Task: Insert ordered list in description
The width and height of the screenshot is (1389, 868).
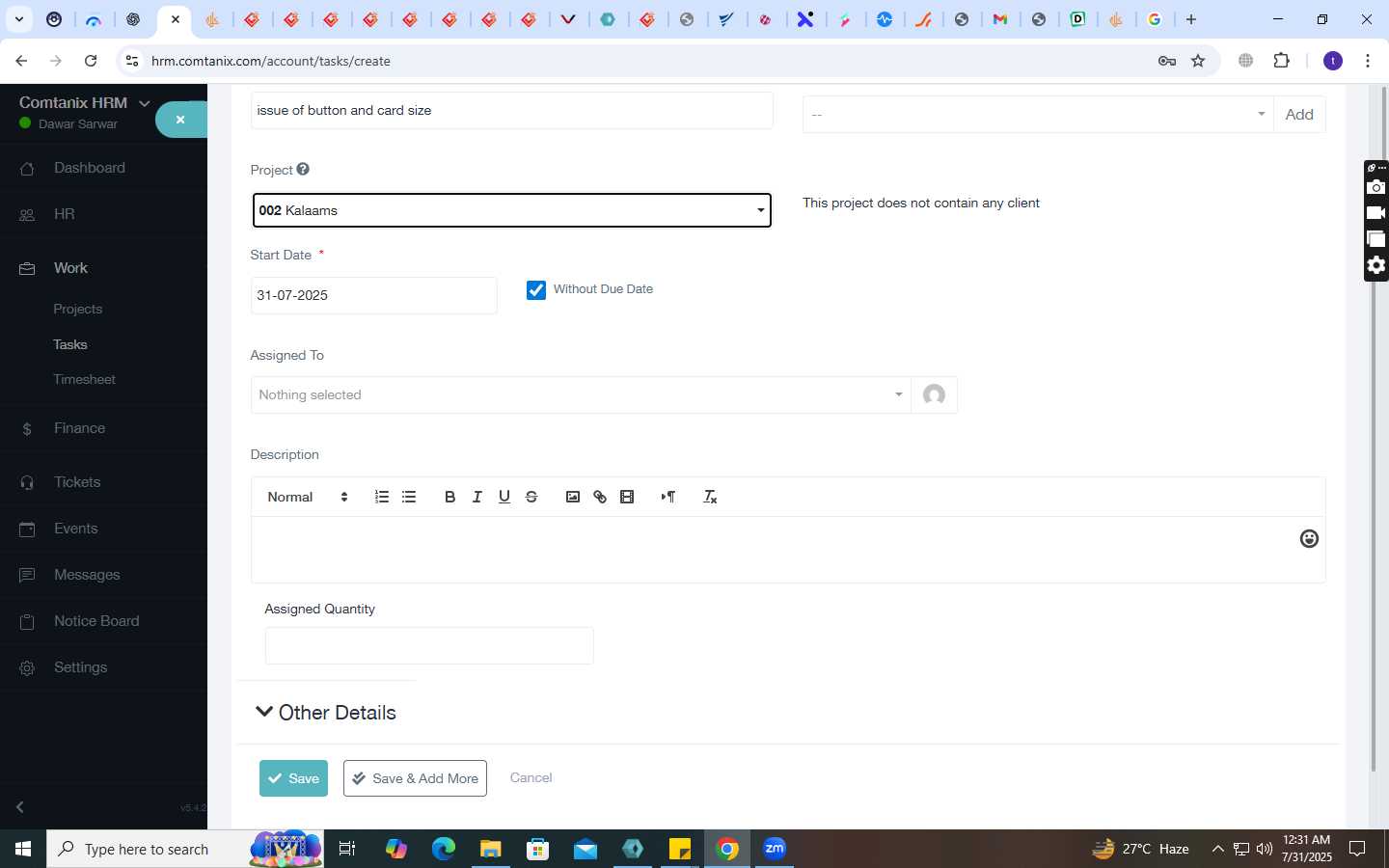Action: (x=382, y=497)
